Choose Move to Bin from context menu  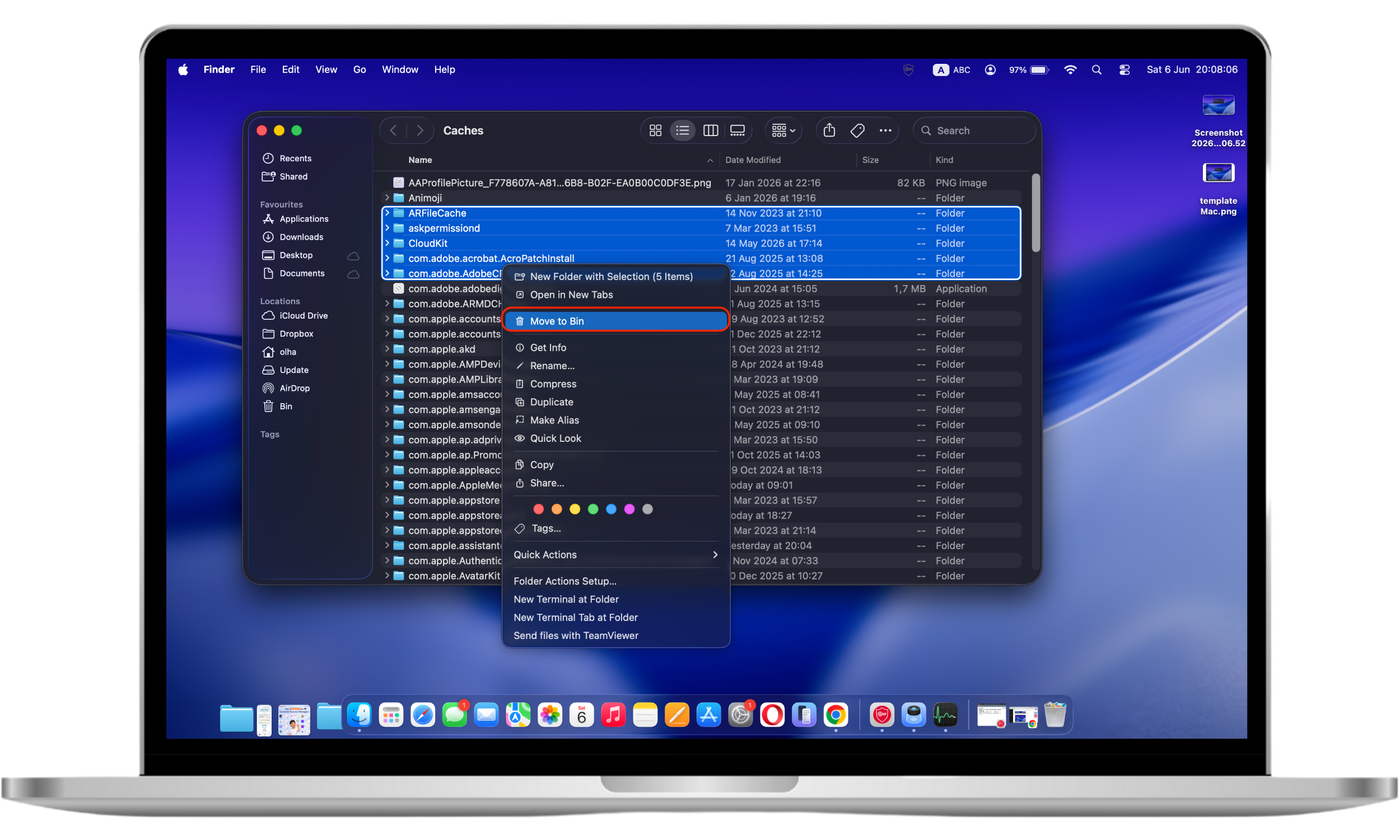[615, 321]
